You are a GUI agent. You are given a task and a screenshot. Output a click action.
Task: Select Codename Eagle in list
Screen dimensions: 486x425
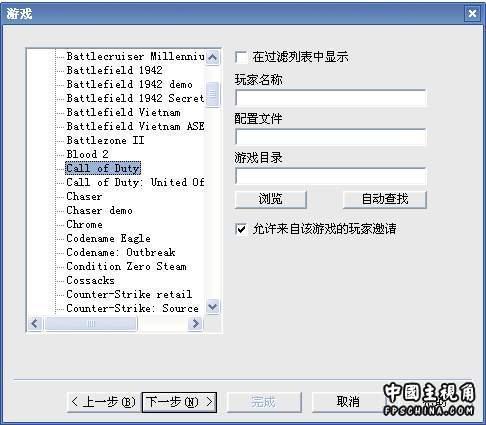tap(108, 238)
